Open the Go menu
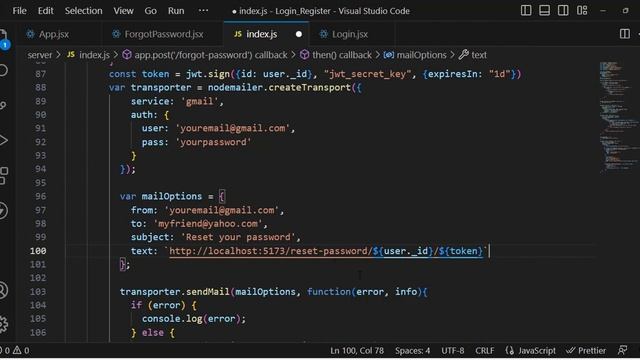This screenshot has height=360, width=640. click(150, 11)
